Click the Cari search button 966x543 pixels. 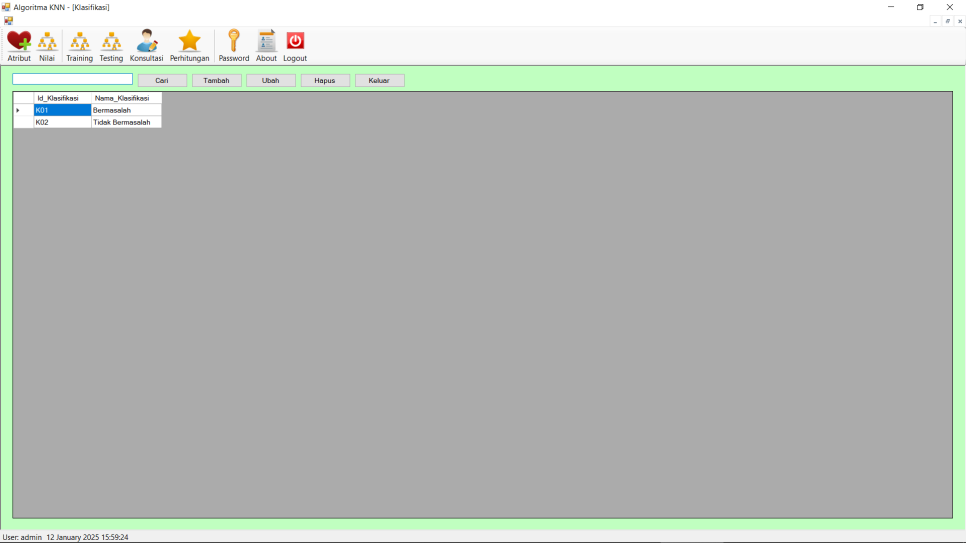tap(162, 80)
